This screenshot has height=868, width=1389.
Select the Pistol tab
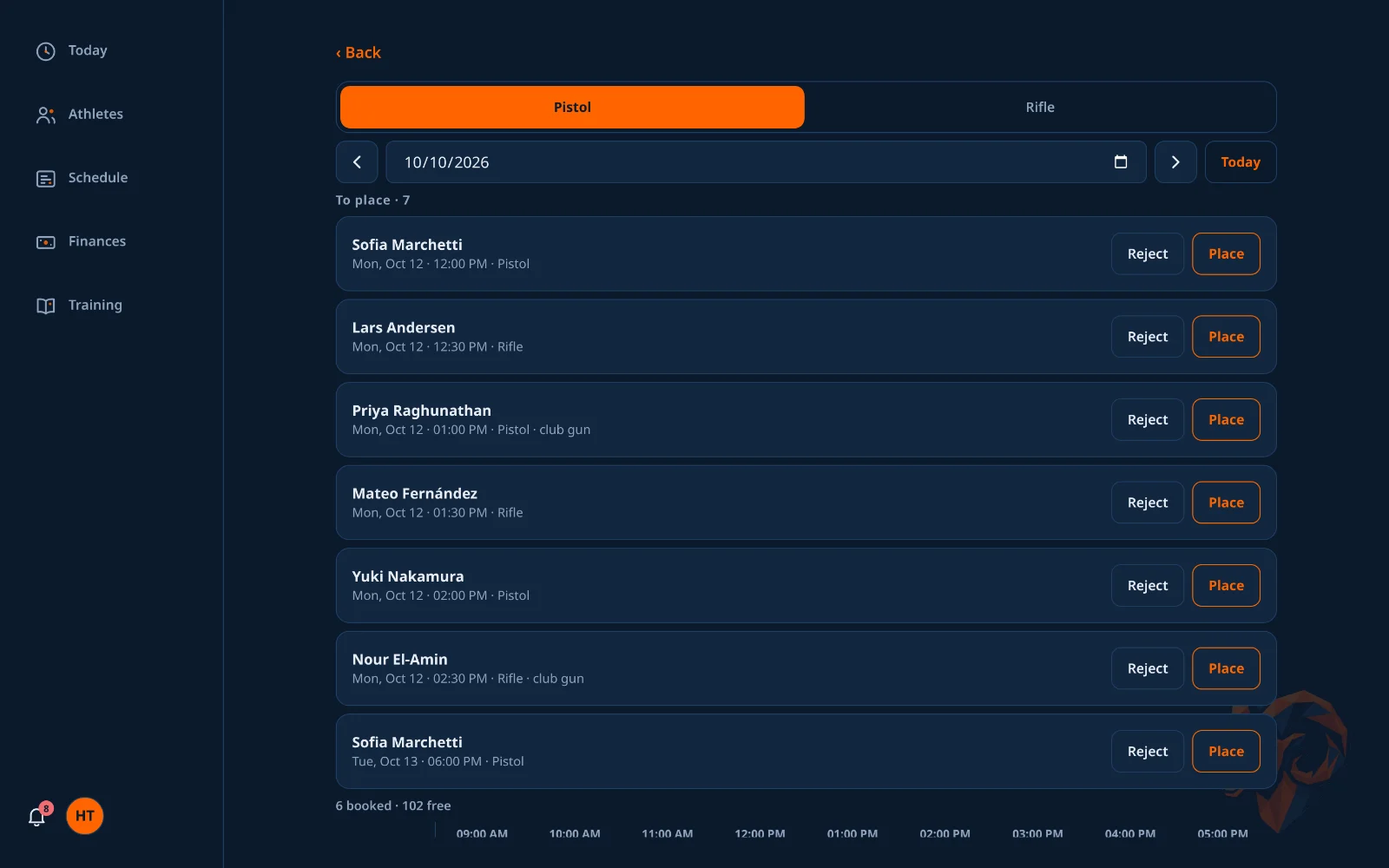point(572,108)
